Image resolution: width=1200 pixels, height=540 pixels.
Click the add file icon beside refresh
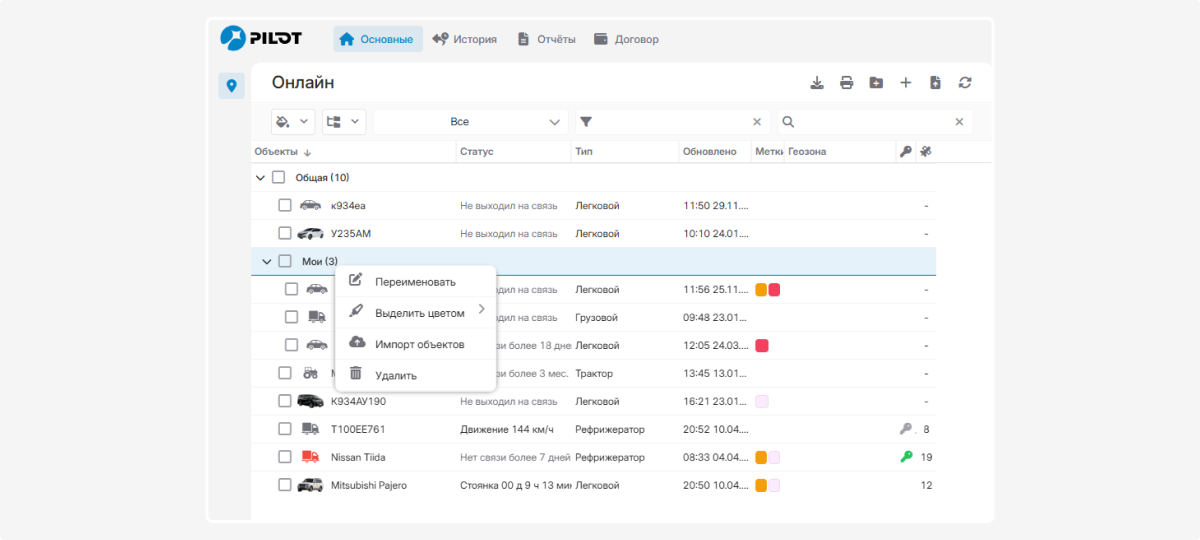coord(935,83)
